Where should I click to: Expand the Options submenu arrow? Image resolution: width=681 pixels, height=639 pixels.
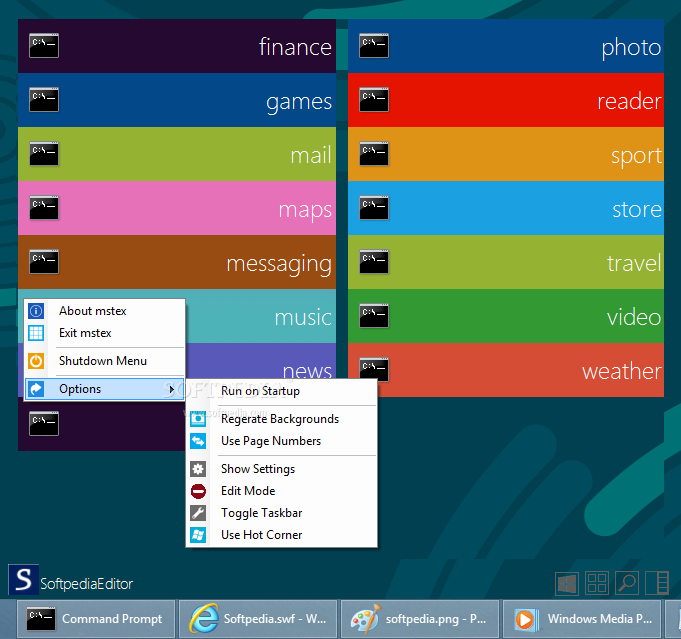172,389
